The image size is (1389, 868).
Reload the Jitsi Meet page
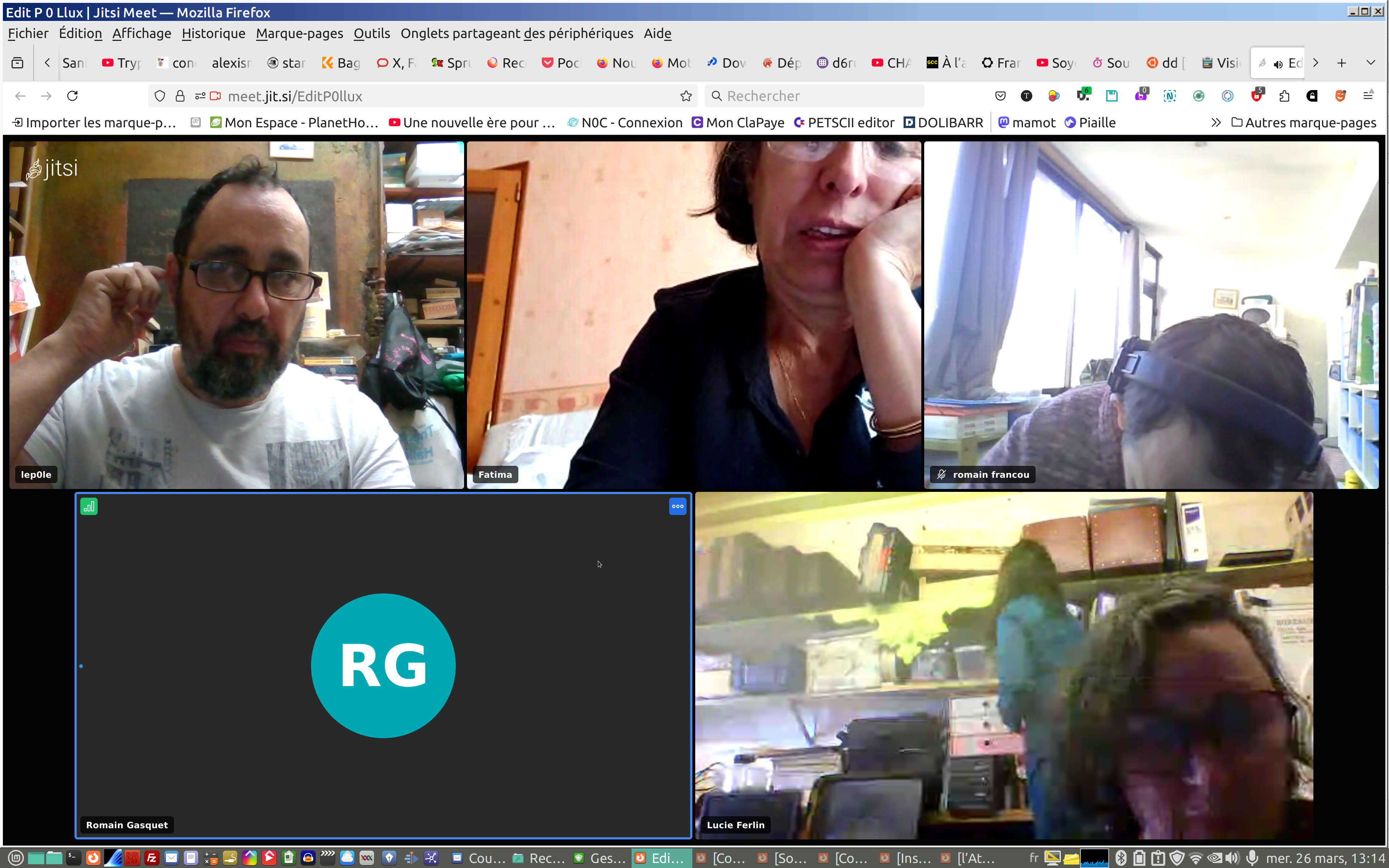pos(72,96)
